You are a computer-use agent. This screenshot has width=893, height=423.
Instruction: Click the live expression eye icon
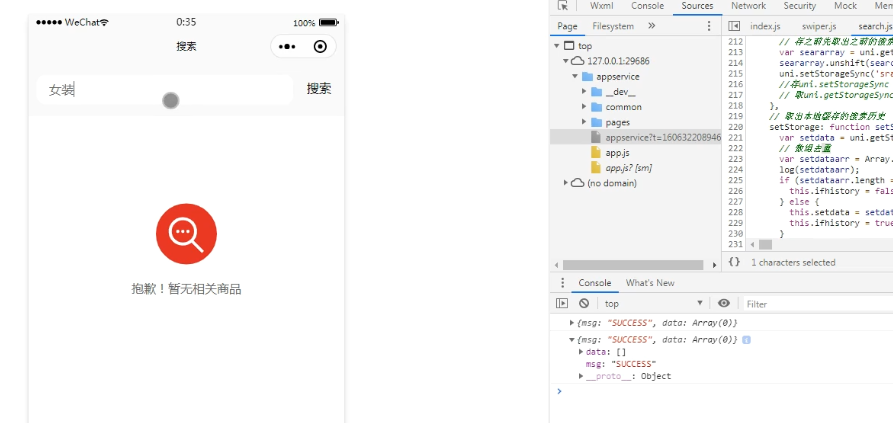point(724,303)
